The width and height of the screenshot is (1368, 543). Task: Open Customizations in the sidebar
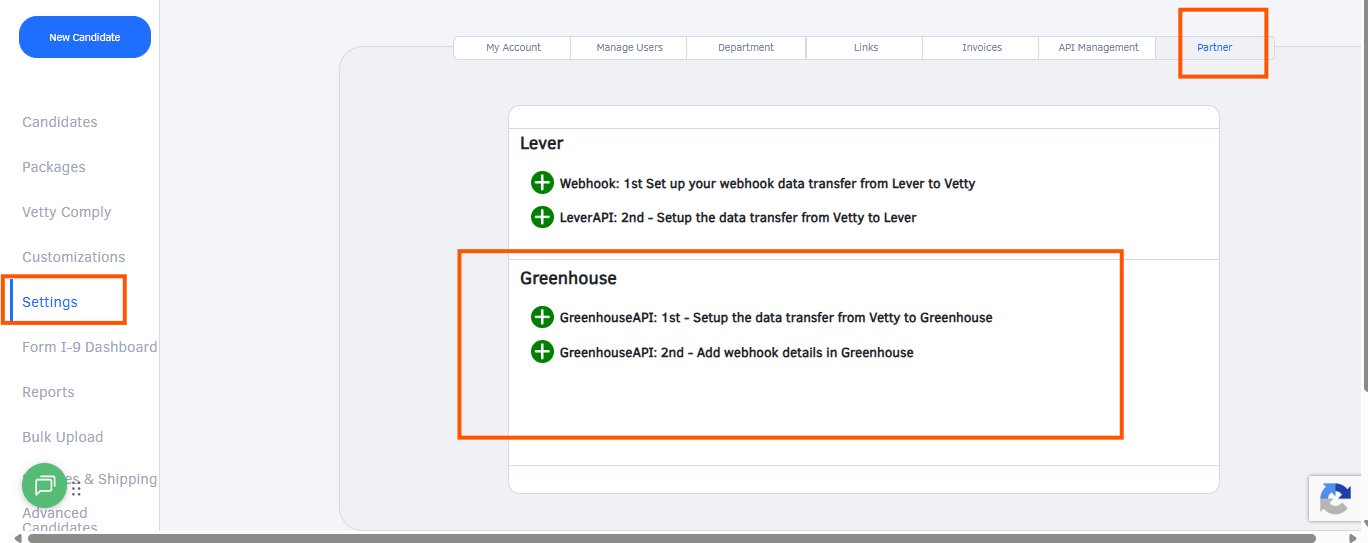coord(74,257)
